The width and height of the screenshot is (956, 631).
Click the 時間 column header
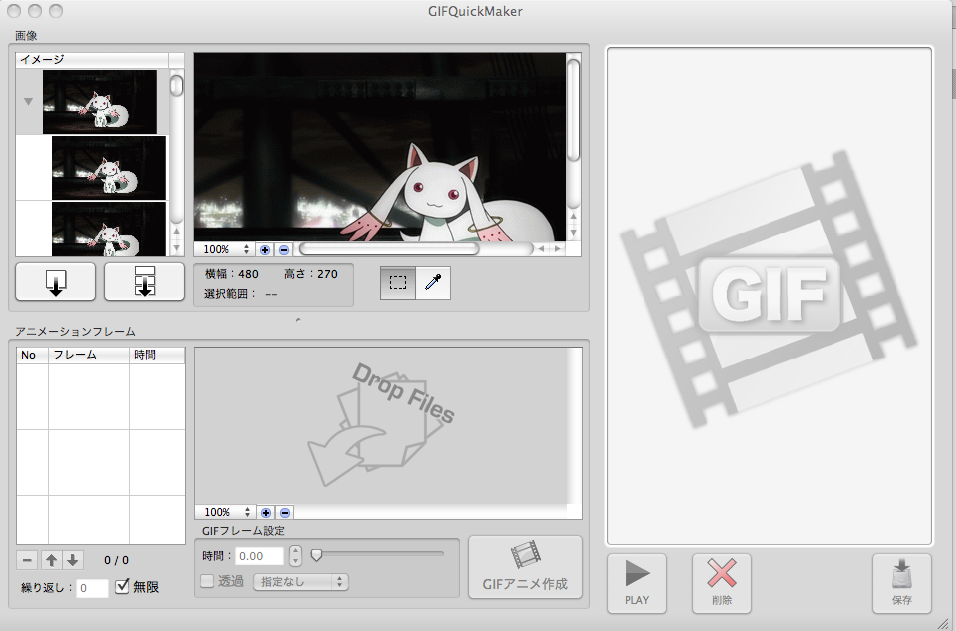157,355
